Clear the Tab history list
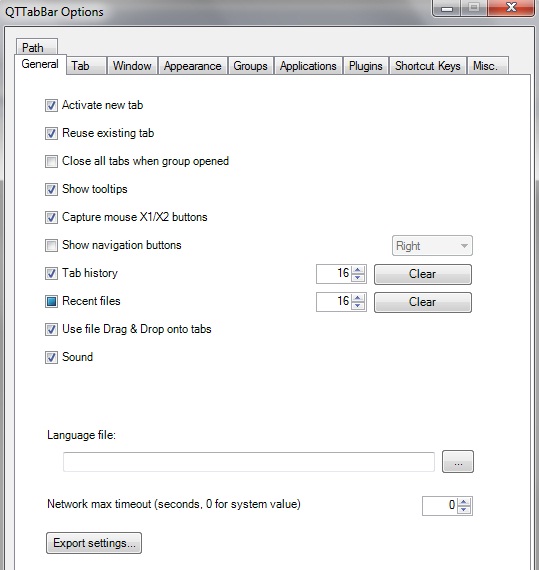The image size is (539, 570). (x=423, y=274)
